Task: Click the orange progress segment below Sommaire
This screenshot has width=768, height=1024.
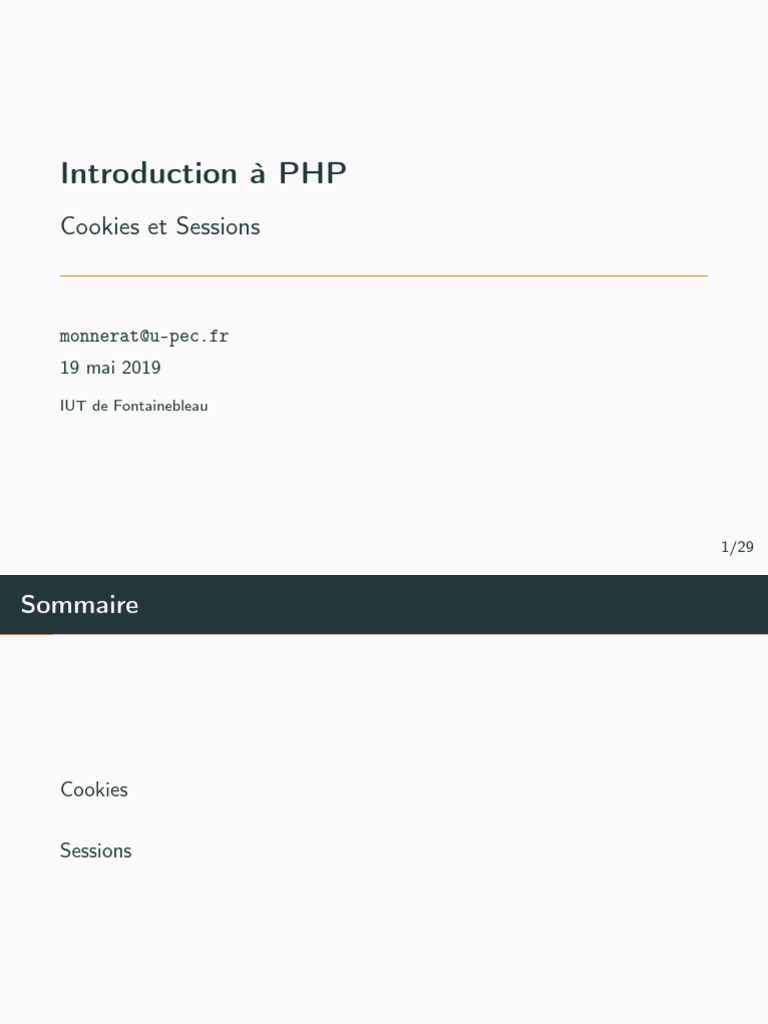Action: (x=26, y=634)
